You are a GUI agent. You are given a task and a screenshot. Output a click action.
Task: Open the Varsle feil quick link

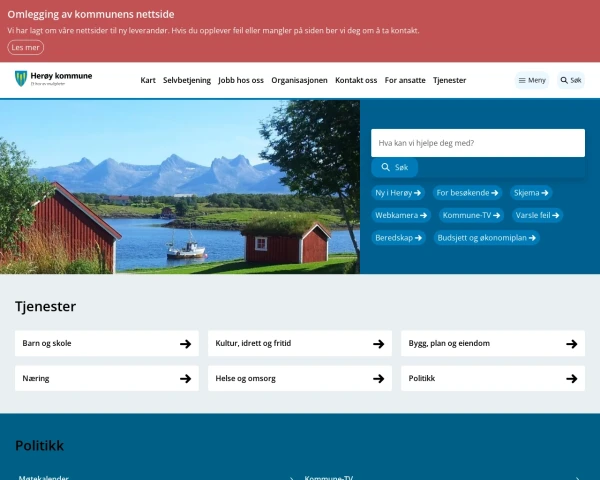pyautogui.click(x=537, y=215)
